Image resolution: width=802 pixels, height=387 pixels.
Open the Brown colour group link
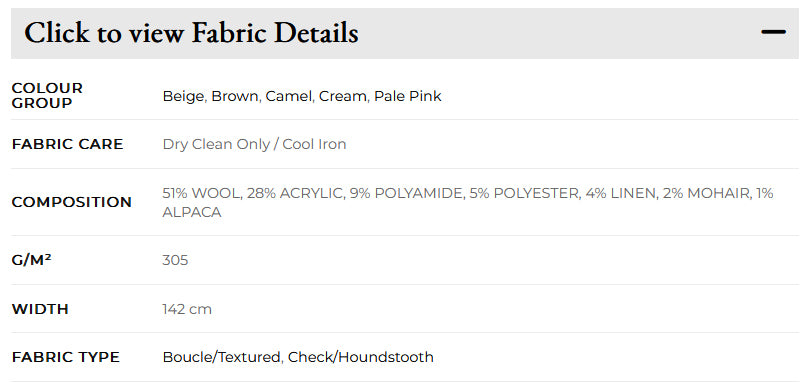click(x=235, y=96)
